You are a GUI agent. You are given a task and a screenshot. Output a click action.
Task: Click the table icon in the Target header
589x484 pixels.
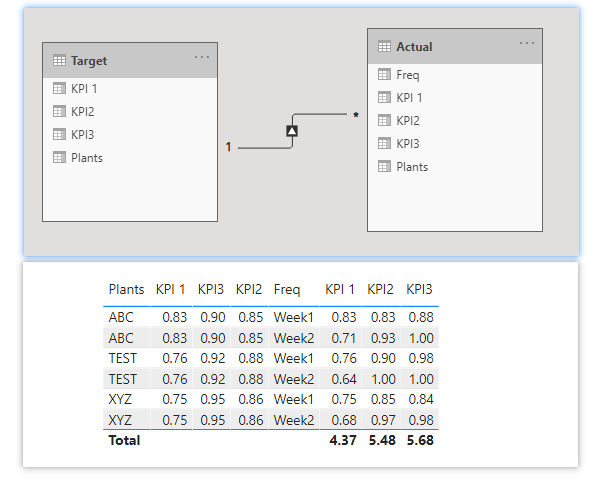tap(59, 60)
